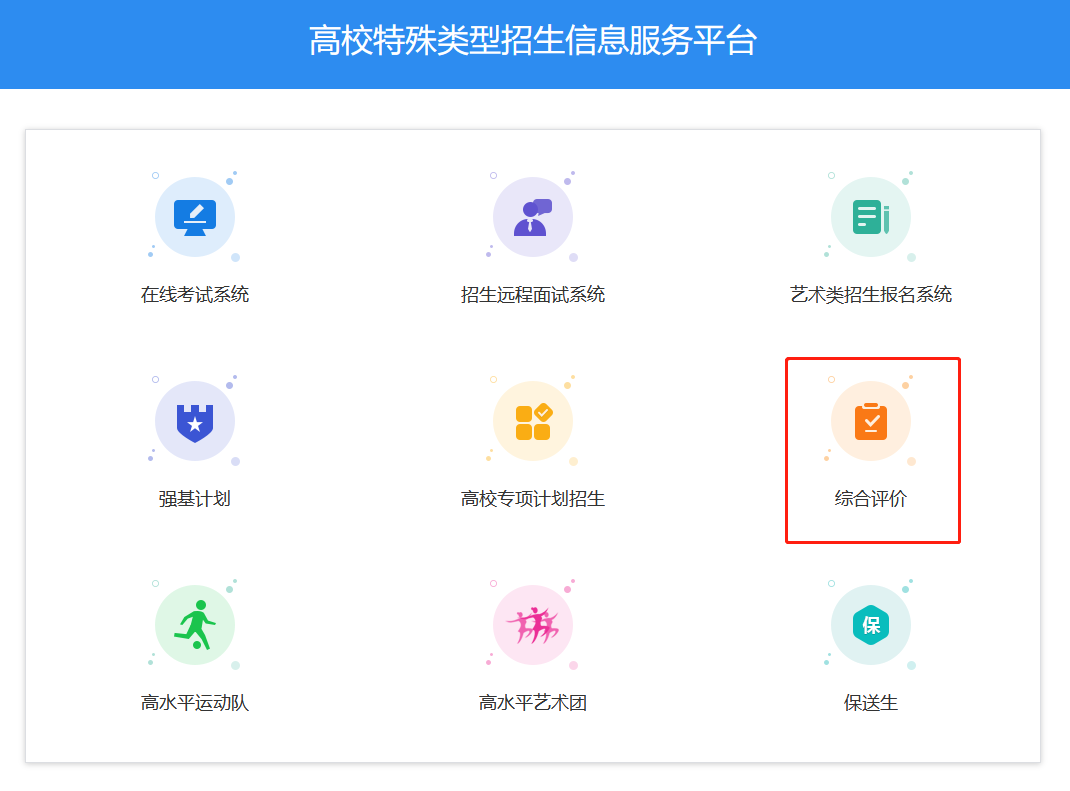Screen dimensions: 1070x791
Task: Click the 艺术类招生报名系统 label
Action: (x=870, y=295)
